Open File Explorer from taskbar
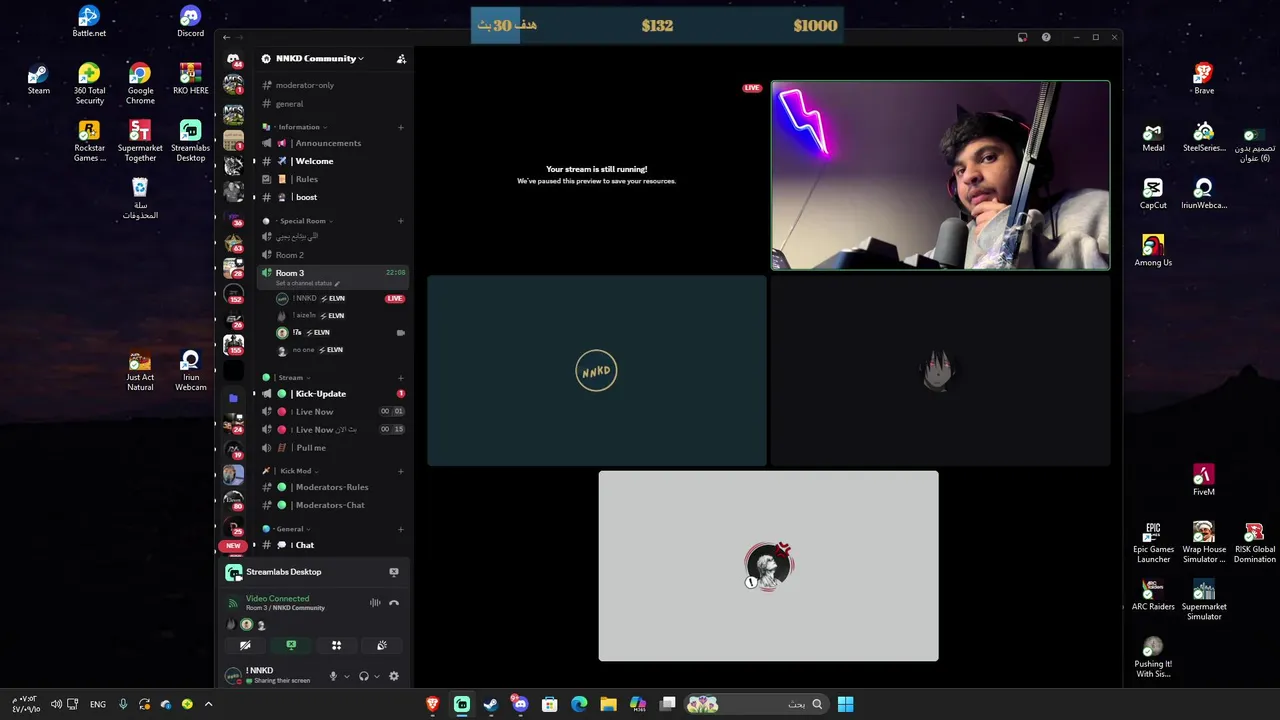 point(608,704)
